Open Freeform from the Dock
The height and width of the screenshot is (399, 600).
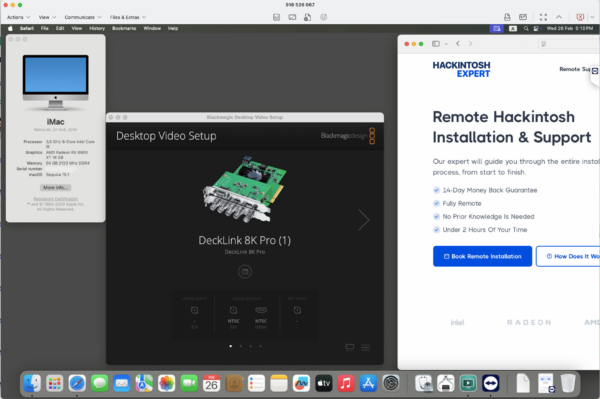[x=301, y=383]
